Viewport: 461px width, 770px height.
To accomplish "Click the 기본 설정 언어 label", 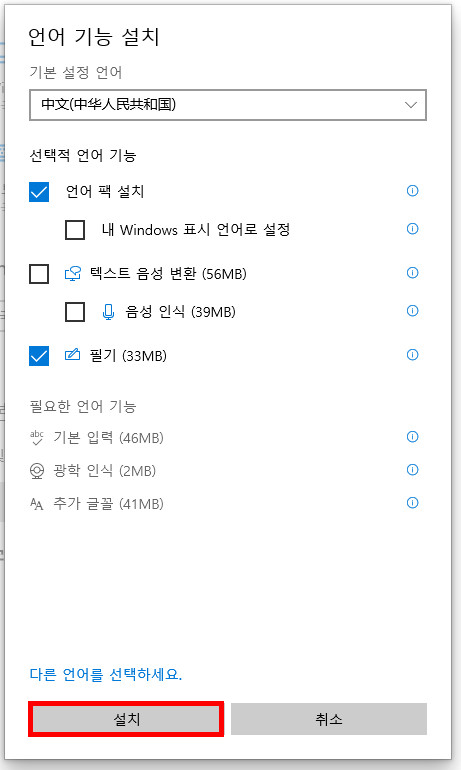I will [76, 73].
